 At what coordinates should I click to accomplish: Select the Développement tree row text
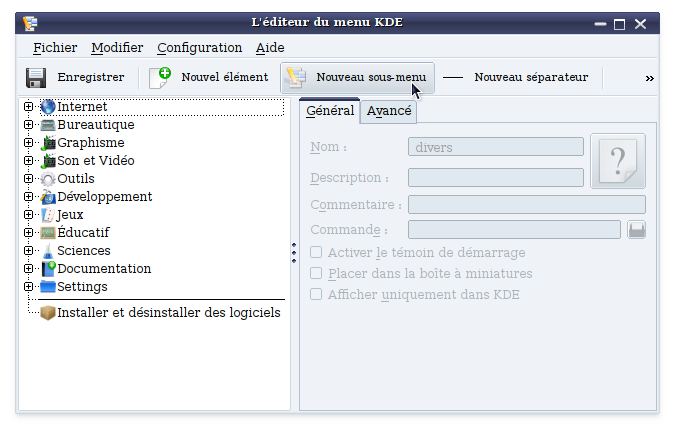[x=105, y=197]
